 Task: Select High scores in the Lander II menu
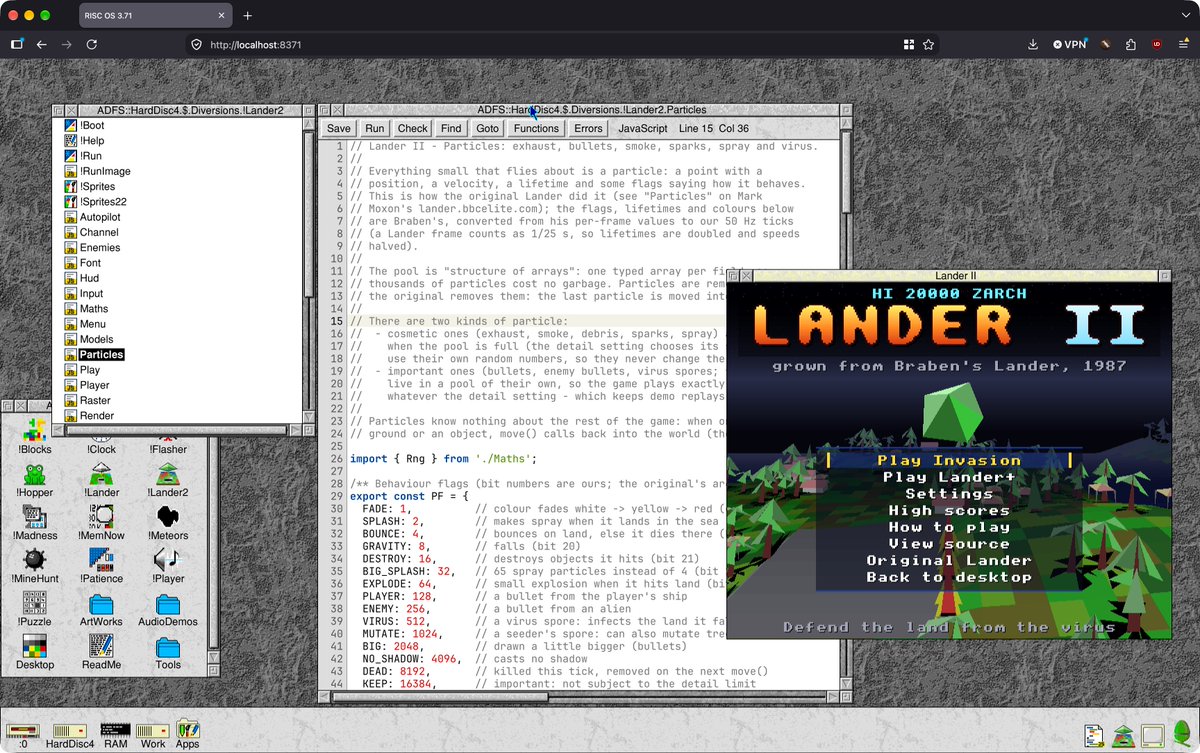[949, 510]
